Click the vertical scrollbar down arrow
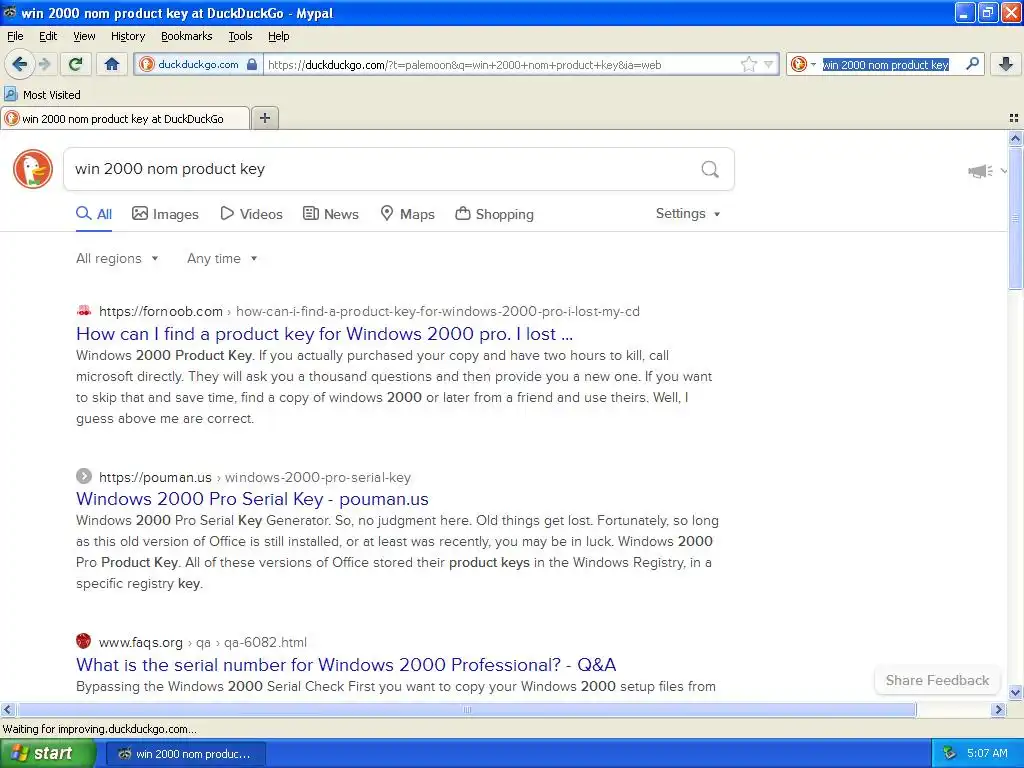This screenshot has height=768, width=1024. point(1015,693)
